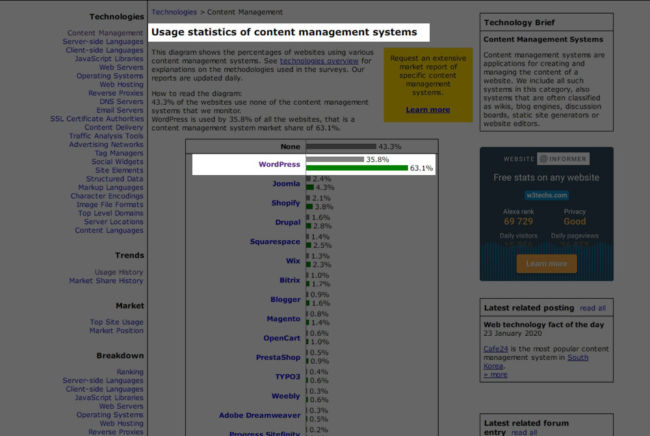Click Learn more in yellow market report box
The width and height of the screenshot is (650, 436).
[428, 110]
